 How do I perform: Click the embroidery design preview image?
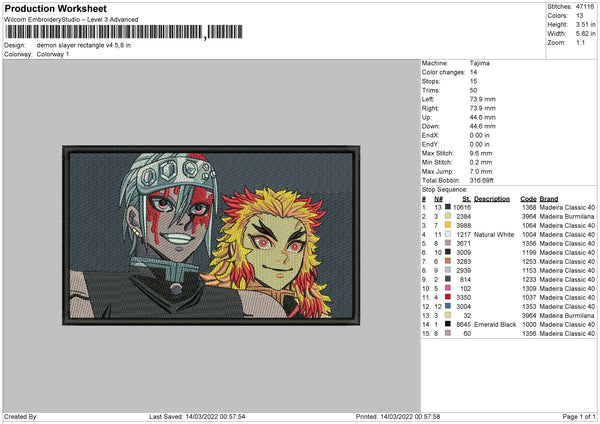211,235
